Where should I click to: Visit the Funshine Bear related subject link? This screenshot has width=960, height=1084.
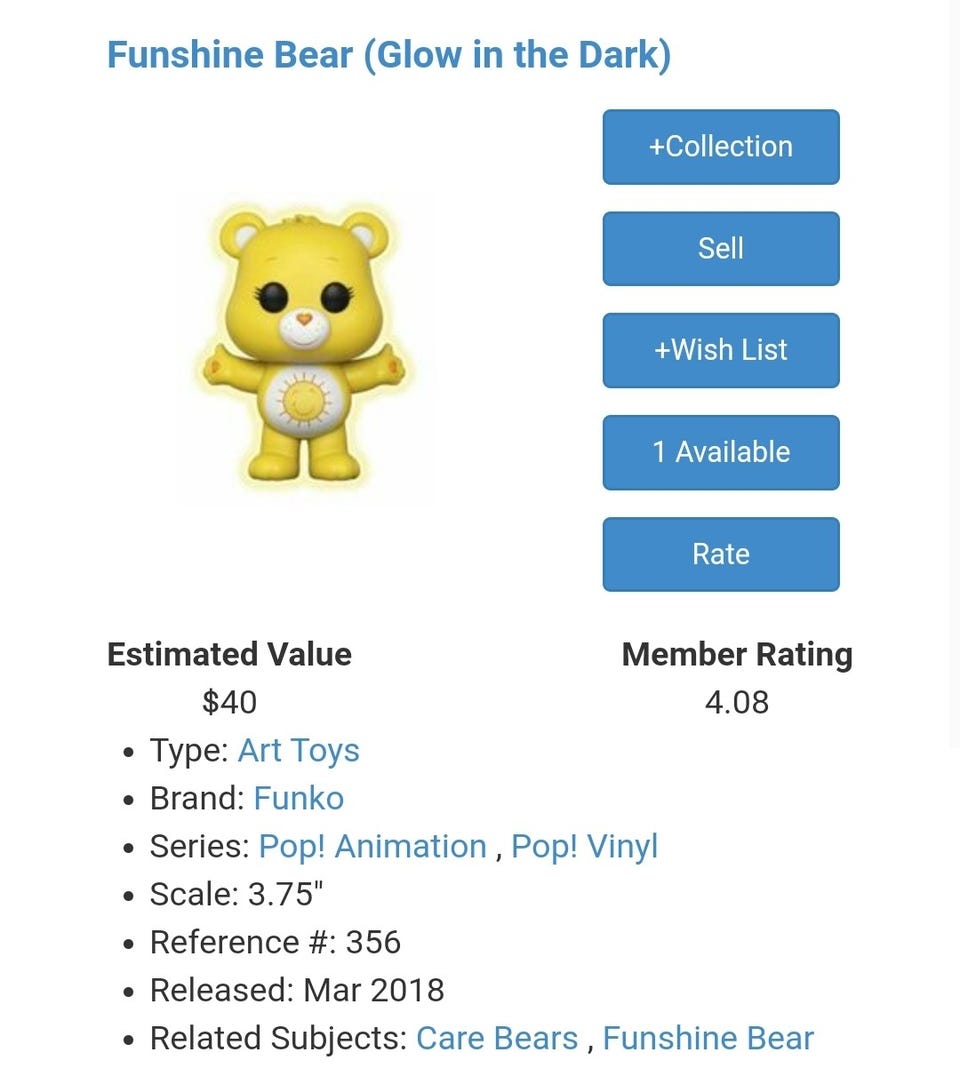coord(708,1039)
